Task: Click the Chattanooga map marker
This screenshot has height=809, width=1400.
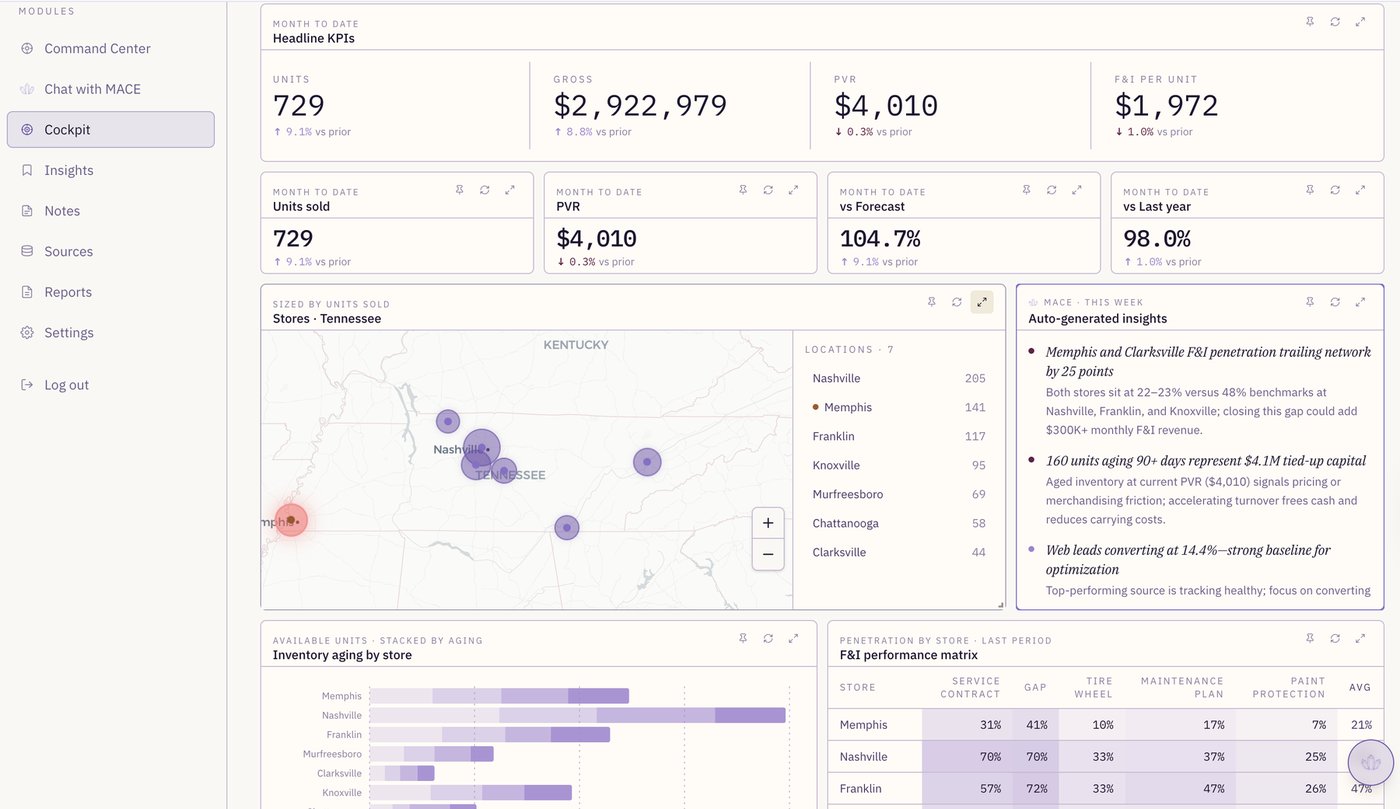Action: [567, 527]
